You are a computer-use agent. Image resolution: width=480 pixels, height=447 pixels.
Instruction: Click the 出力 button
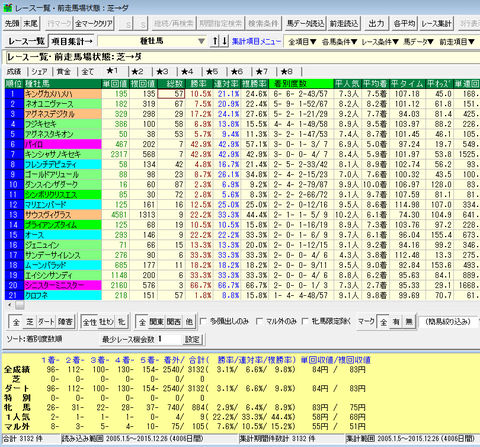click(376, 24)
